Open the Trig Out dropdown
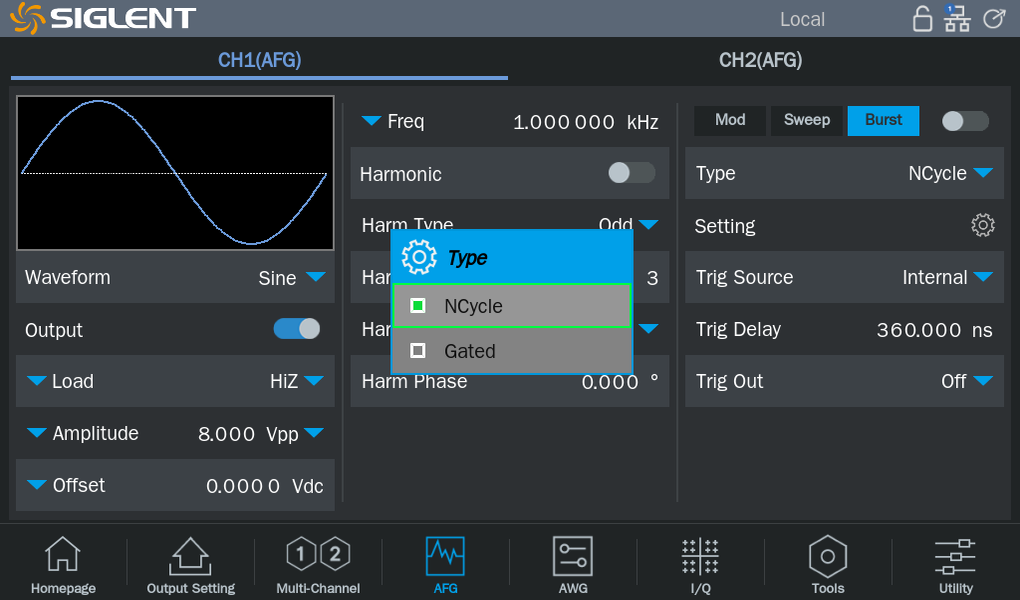Viewport: 1020px width, 600px height. point(966,381)
